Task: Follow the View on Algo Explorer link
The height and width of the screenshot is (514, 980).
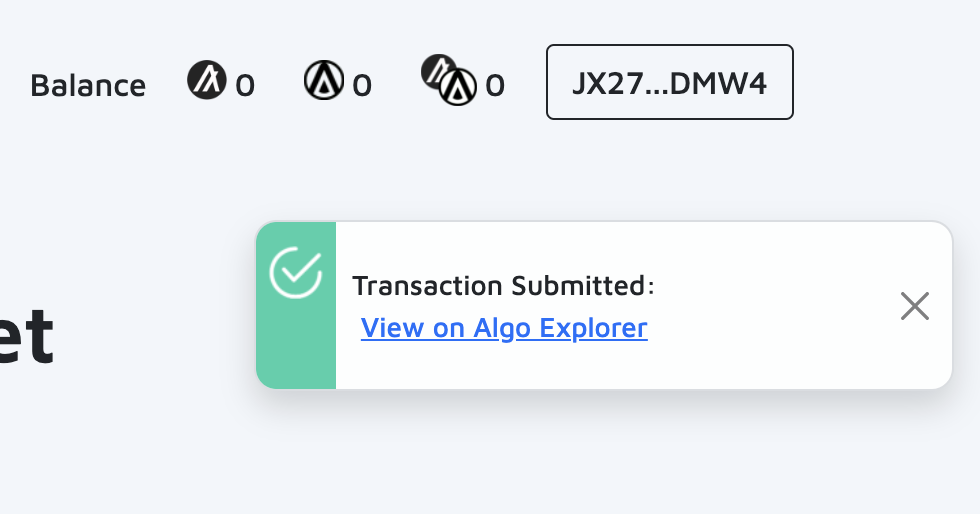Action: (x=504, y=328)
